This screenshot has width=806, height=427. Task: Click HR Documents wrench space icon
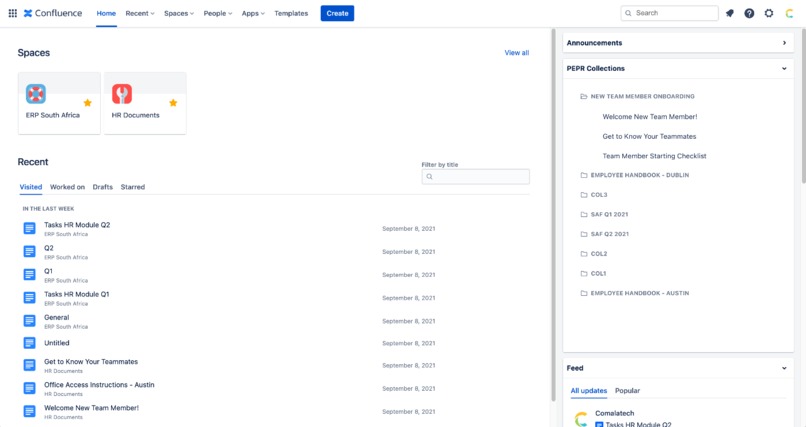click(x=122, y=94)
